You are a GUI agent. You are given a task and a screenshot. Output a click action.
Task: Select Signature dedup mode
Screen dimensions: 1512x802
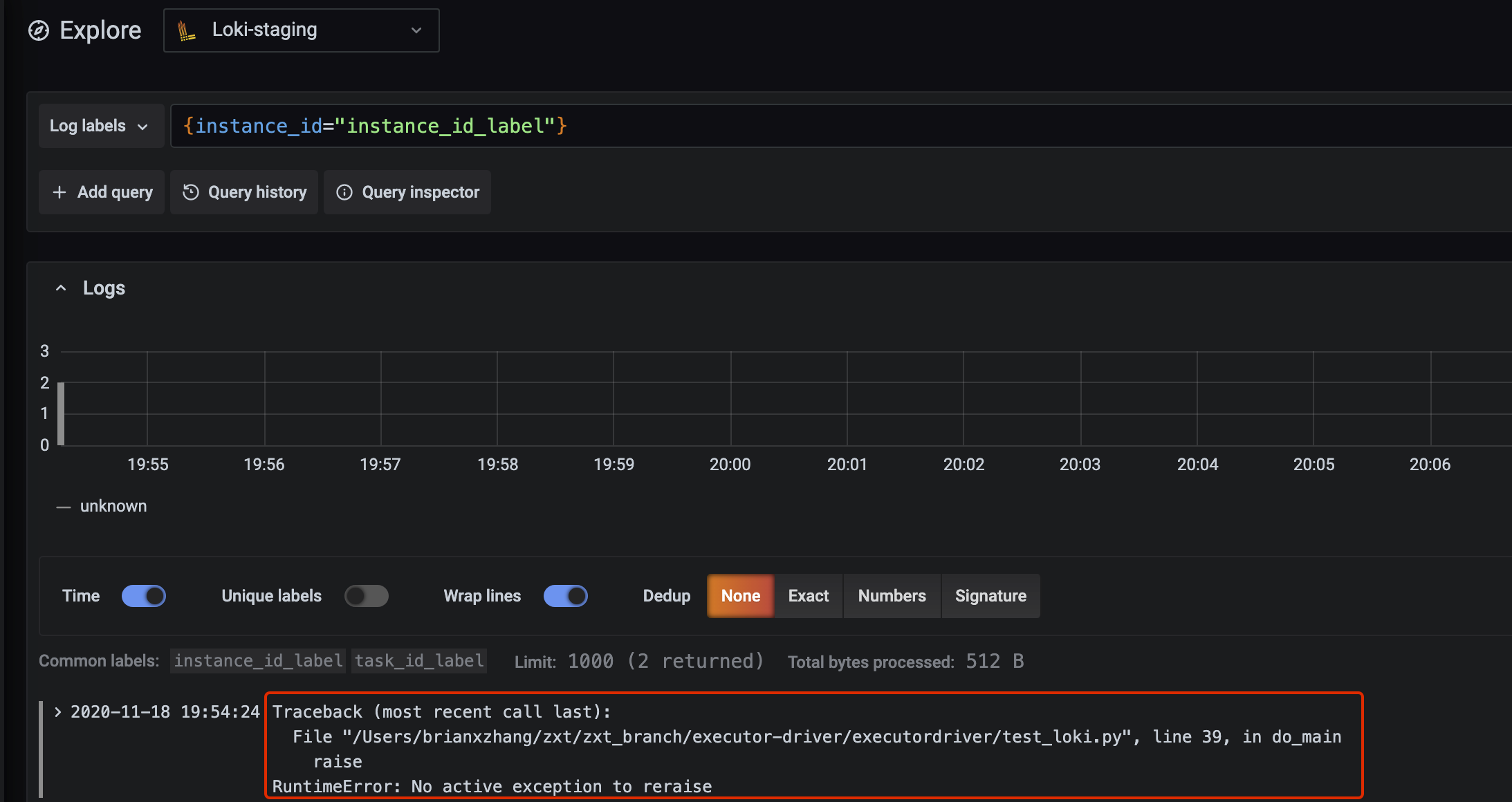(x=990, y=595)
